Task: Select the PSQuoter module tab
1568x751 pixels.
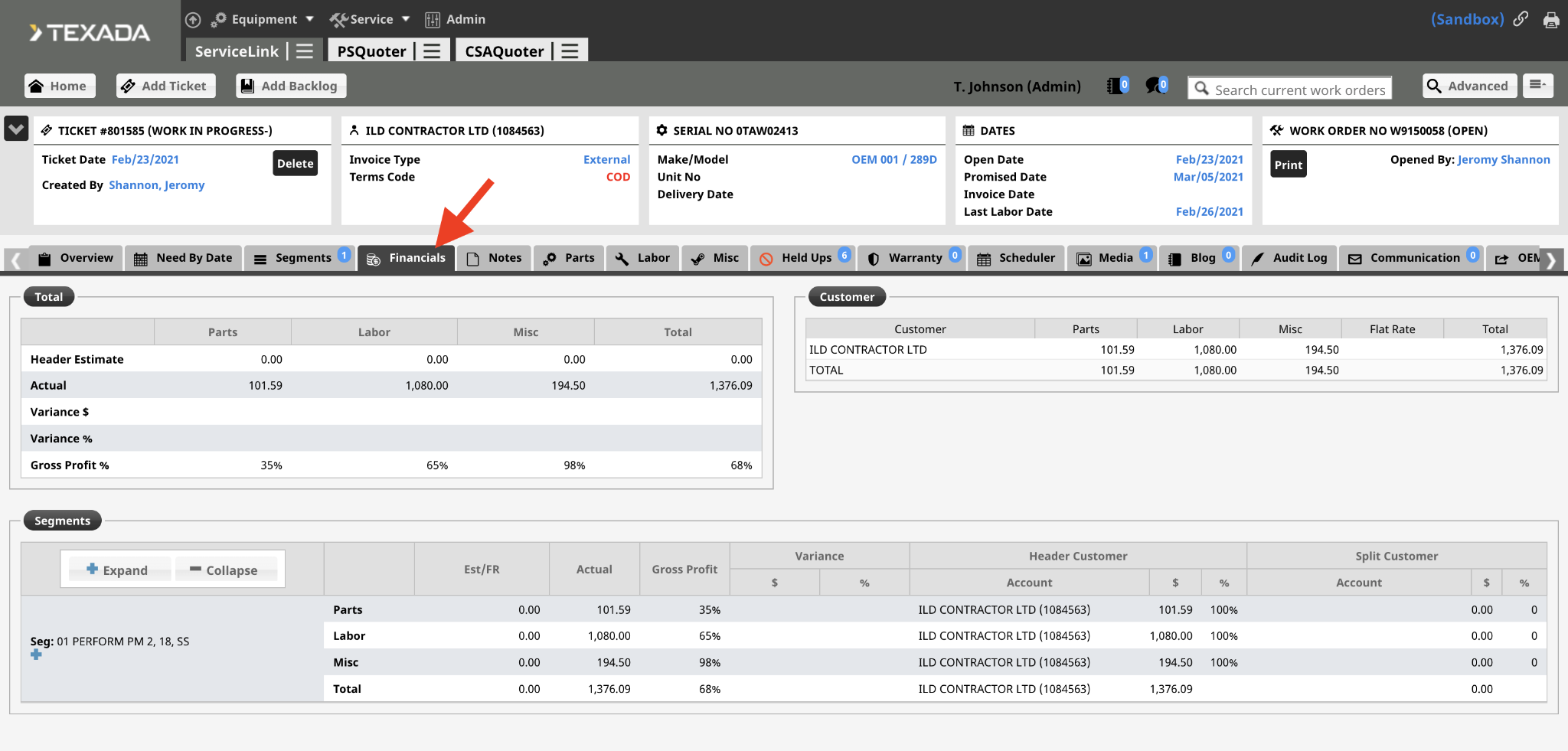Action: point(371,51)
